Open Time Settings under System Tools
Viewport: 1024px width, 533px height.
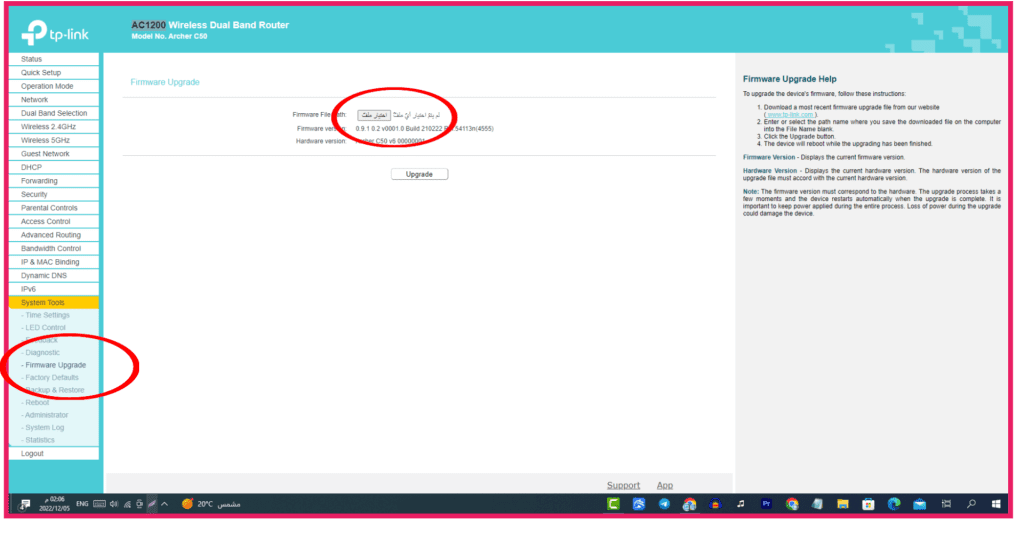pyautogui.click(x=45, y=315)
